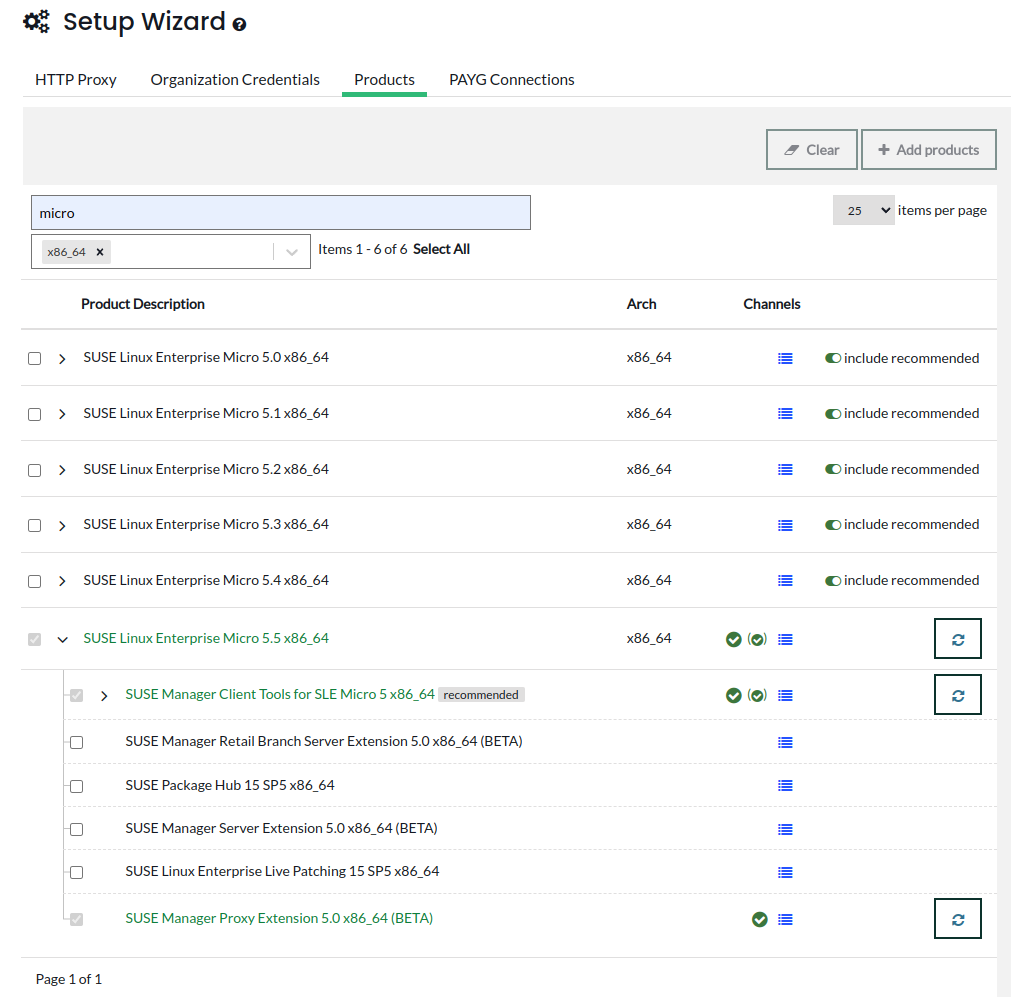Resync SUSE Linux Enterprise Micro 5.5 product
Screen dimensions: 1011x997
[957, 638]
